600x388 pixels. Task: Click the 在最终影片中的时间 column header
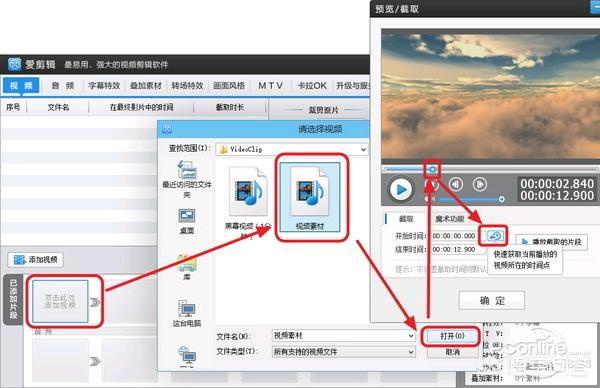pos(141,107)
